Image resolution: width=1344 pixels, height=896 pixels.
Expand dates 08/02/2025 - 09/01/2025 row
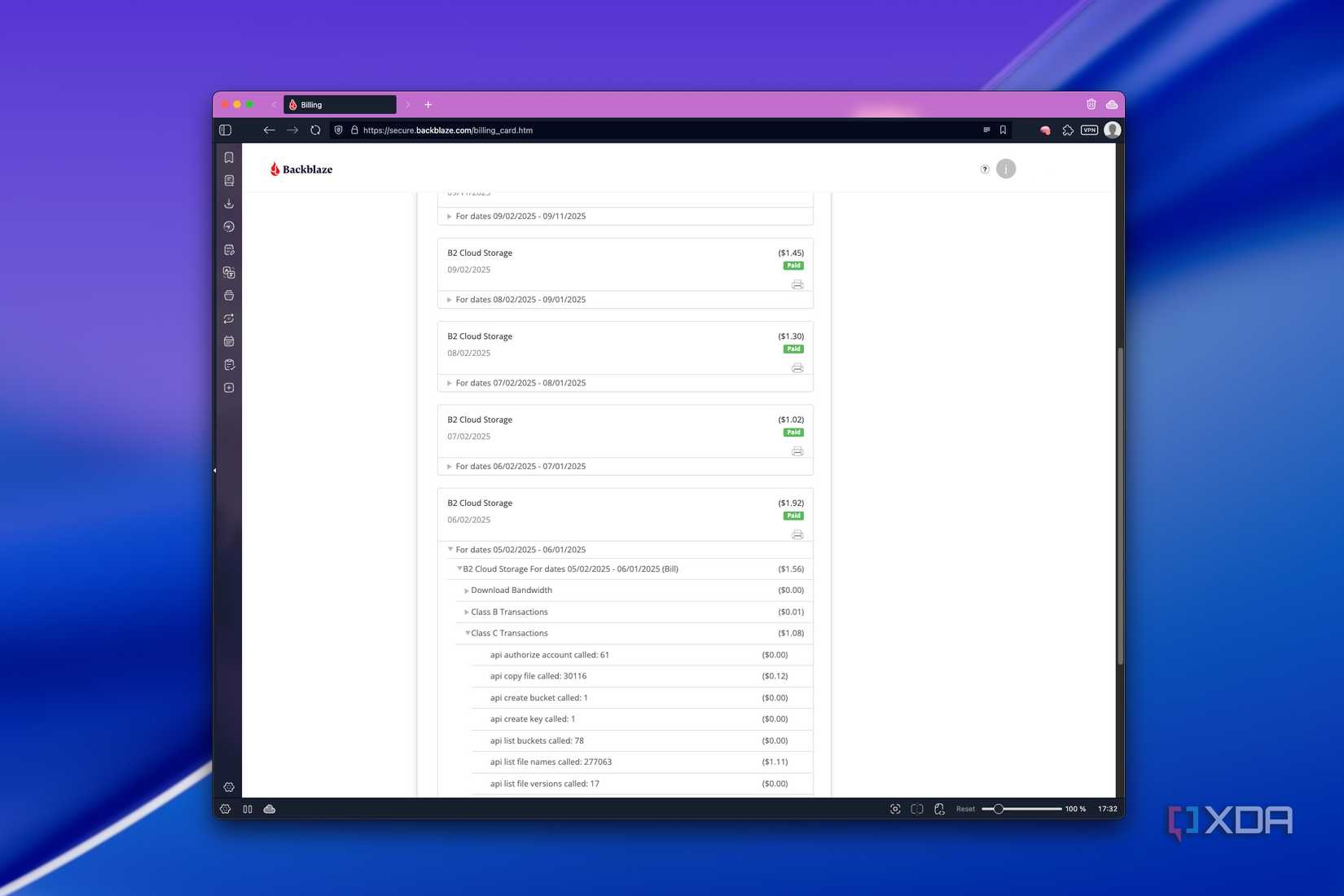(626, 300)
